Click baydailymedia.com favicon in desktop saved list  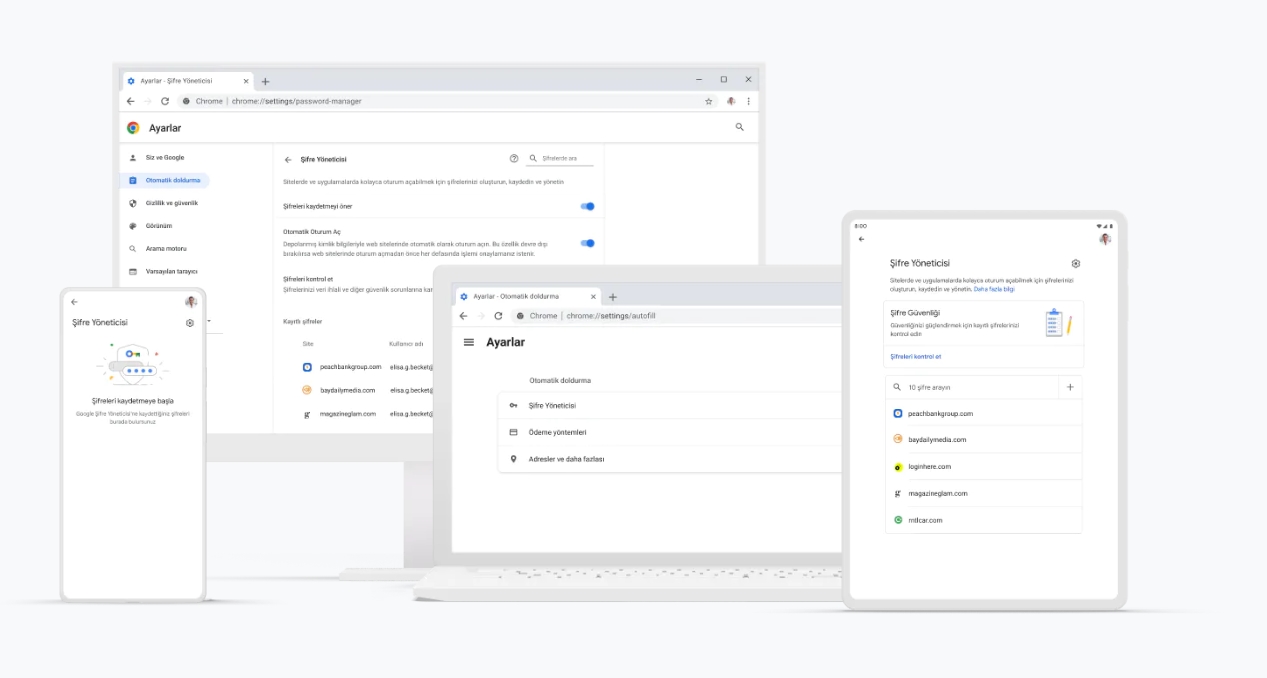point(307,390)
